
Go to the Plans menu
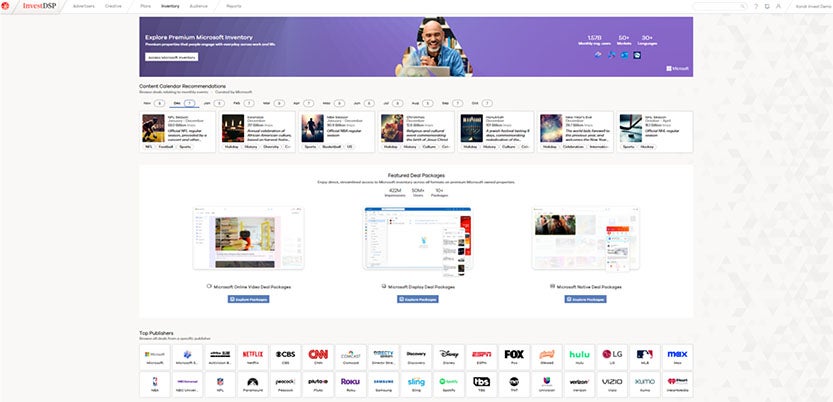tap(146, 6)
